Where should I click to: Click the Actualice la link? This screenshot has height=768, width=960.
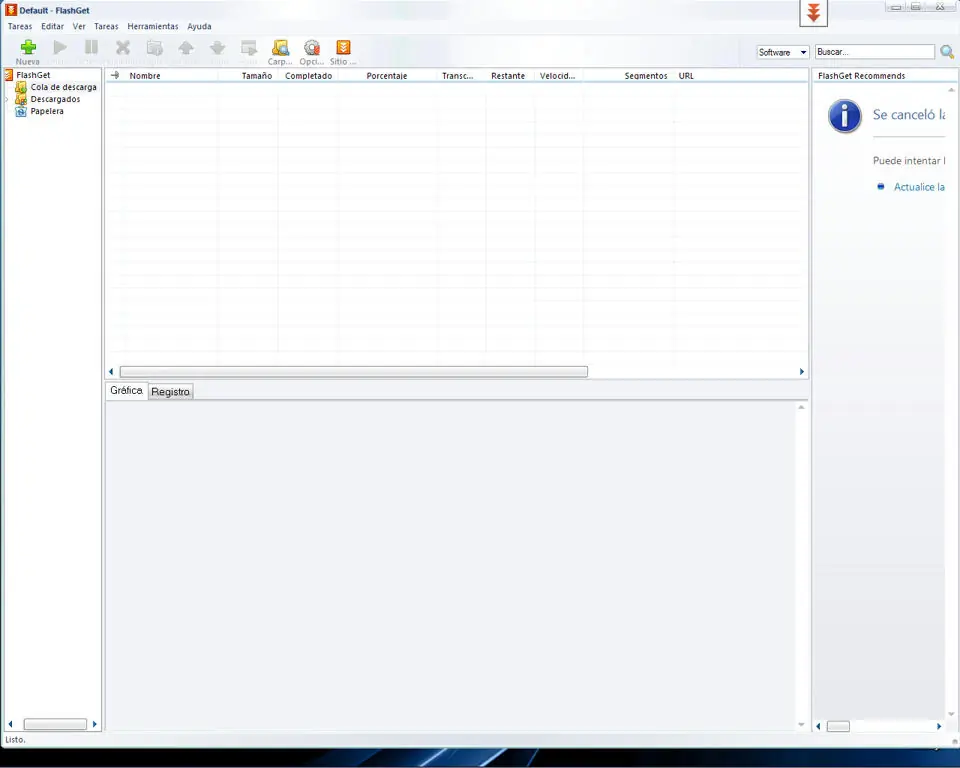[x=919, y=187]
